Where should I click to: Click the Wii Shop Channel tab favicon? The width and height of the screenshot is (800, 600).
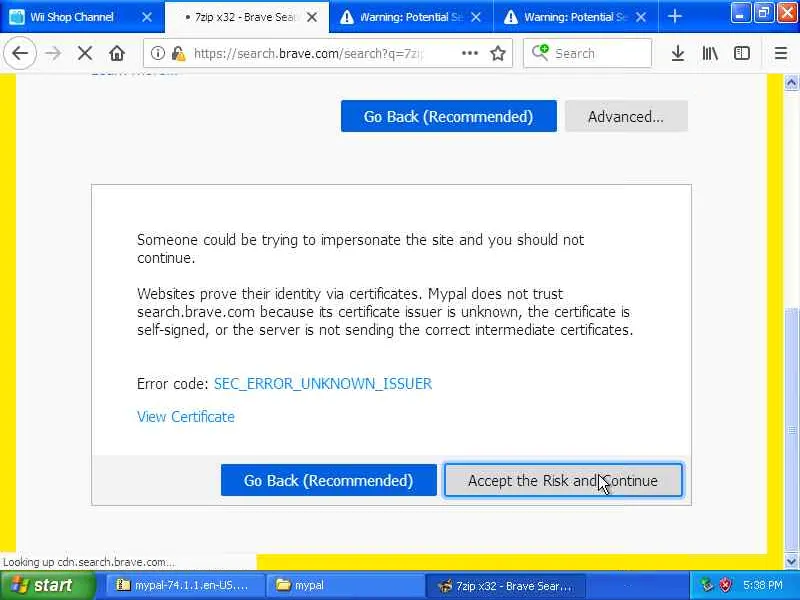[16, 17]
